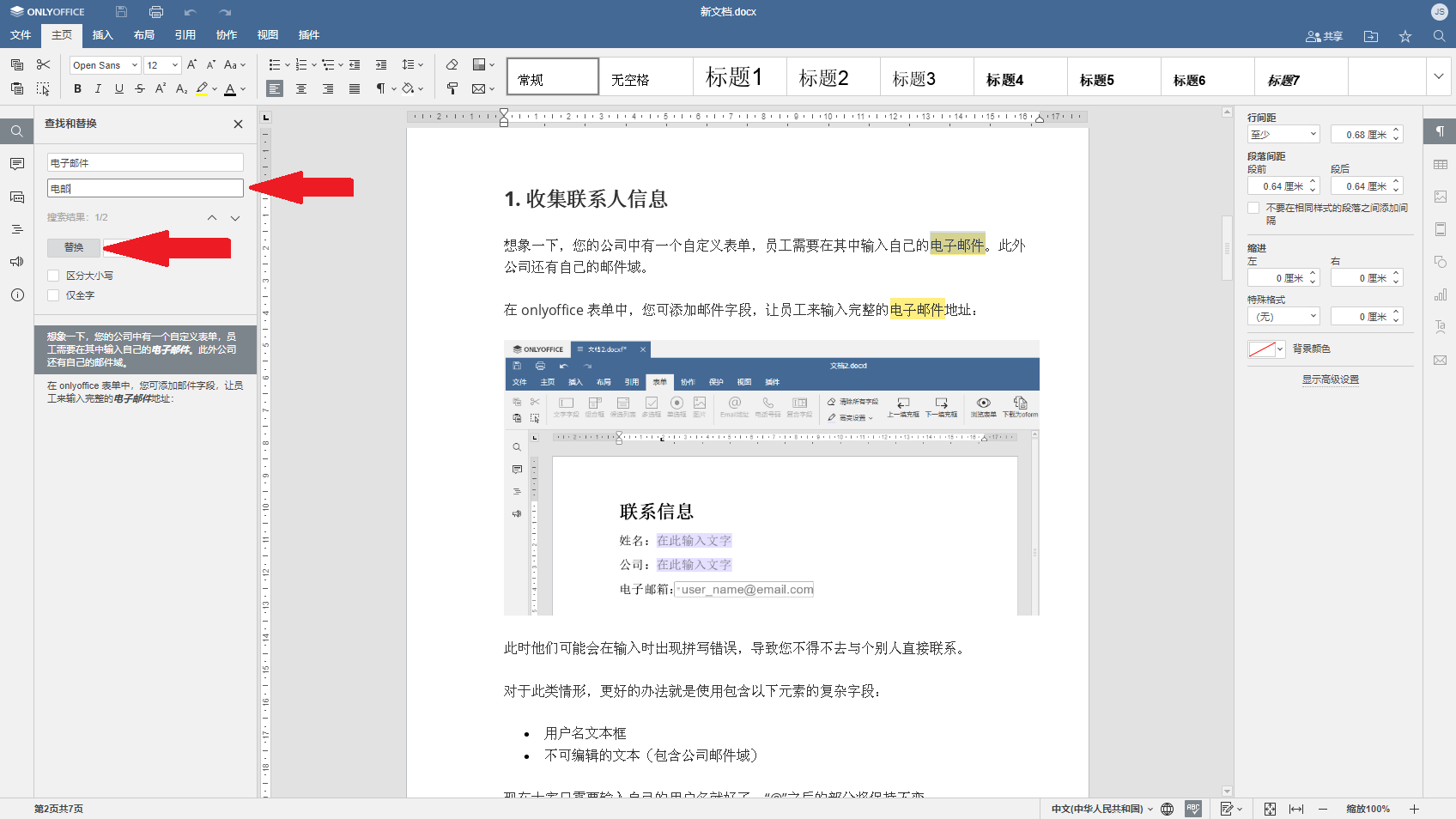Image resolution: width=1456 pixels, height=819 pixels.
Task: Click the copy style paint roller icon
Action: 452,88
